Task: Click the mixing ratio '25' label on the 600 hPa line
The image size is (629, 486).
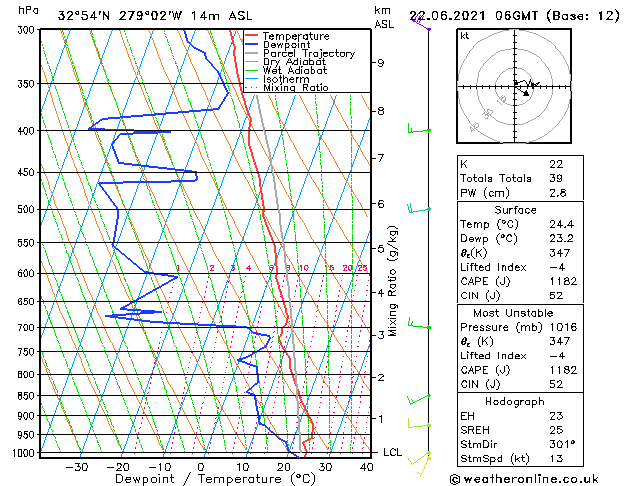Action: click(362, 268)
